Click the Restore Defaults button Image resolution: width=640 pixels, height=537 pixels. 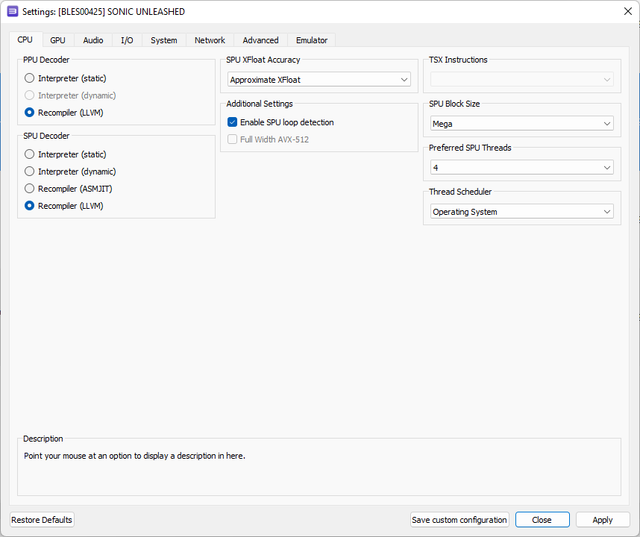coord(42,520)
